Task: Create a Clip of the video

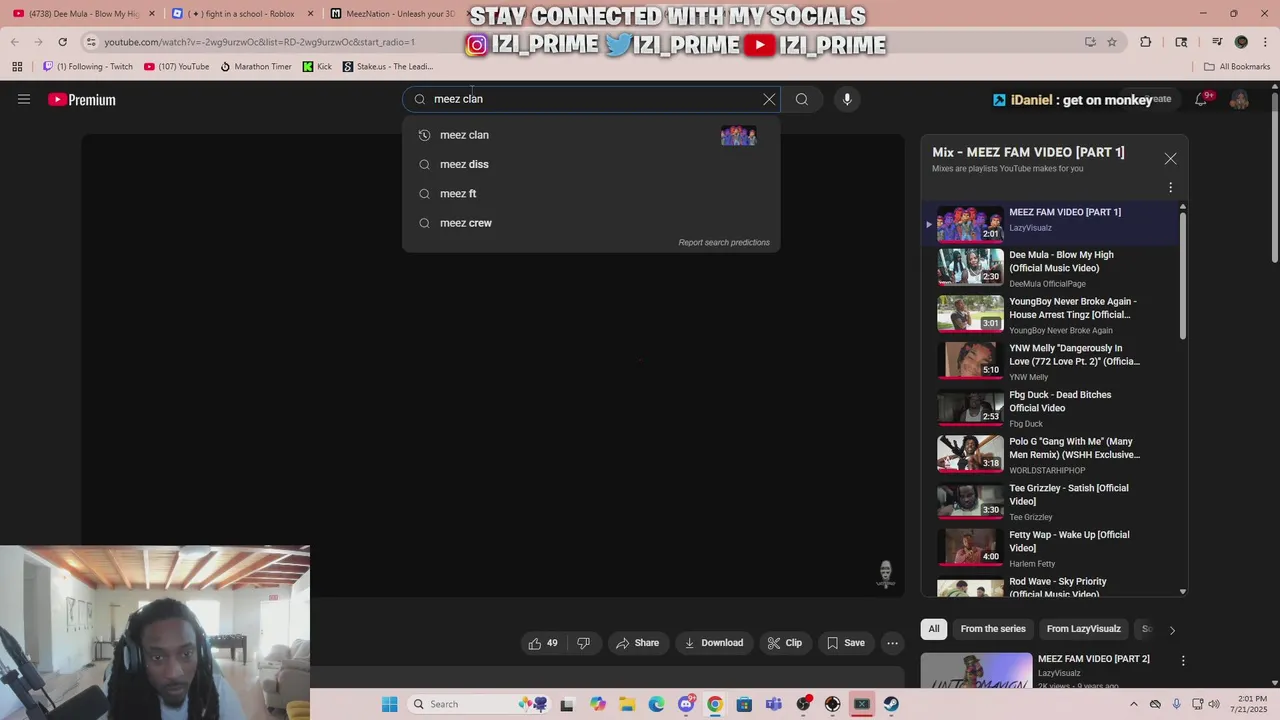Action: 784,643
